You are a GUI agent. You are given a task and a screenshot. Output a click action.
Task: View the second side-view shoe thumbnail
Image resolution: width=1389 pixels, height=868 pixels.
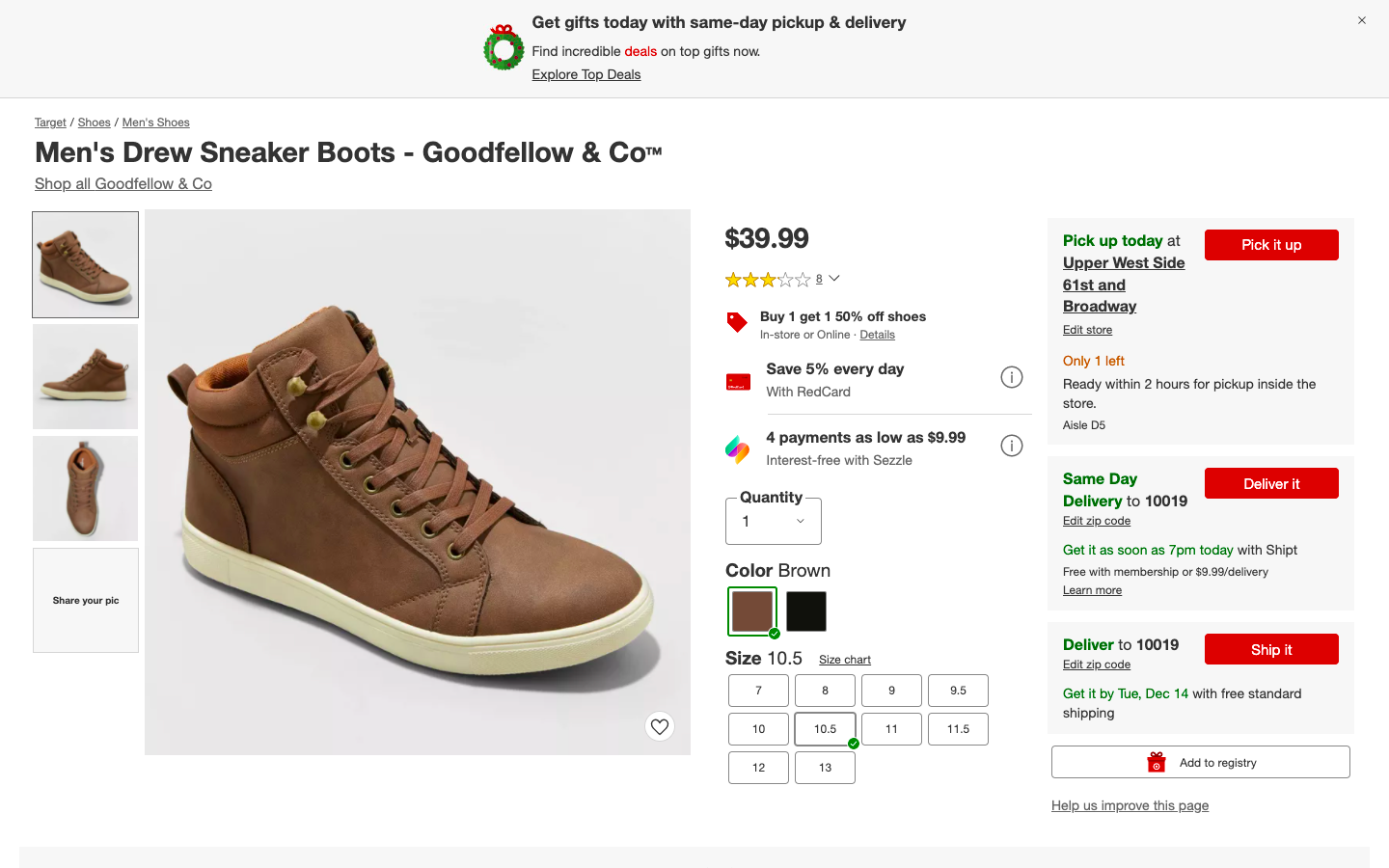(86, 376)
